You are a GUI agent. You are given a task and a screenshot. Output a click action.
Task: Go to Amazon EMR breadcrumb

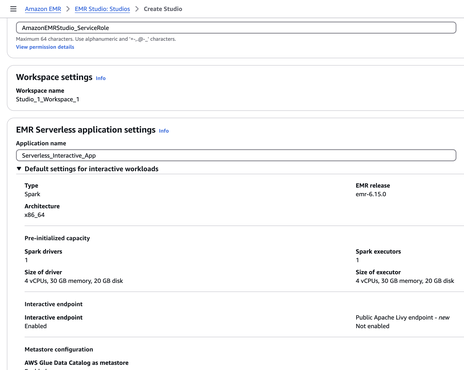pos(43,9)
